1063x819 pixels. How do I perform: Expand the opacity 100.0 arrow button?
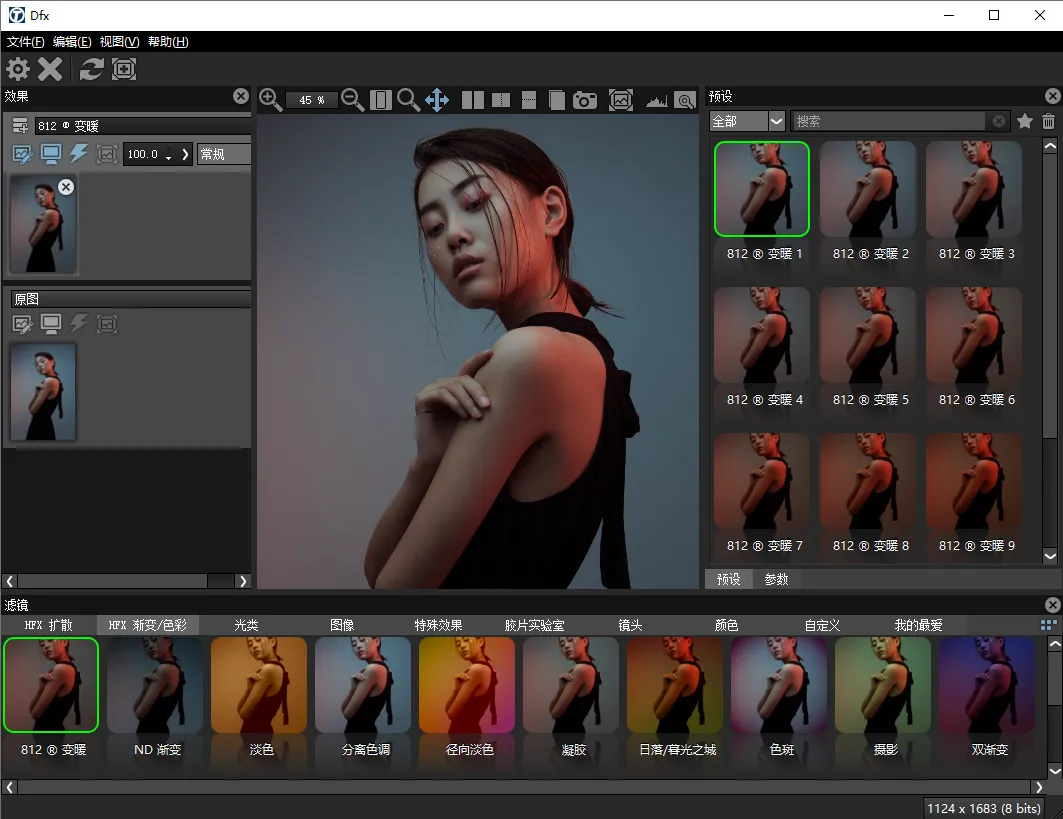point(185,155)
